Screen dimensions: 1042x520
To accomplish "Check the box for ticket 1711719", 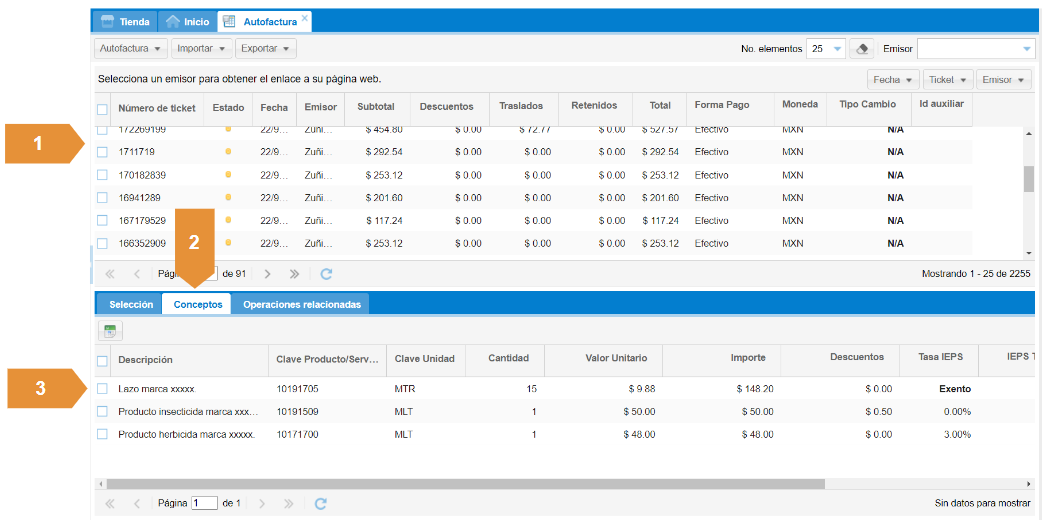I will (102, 152).
